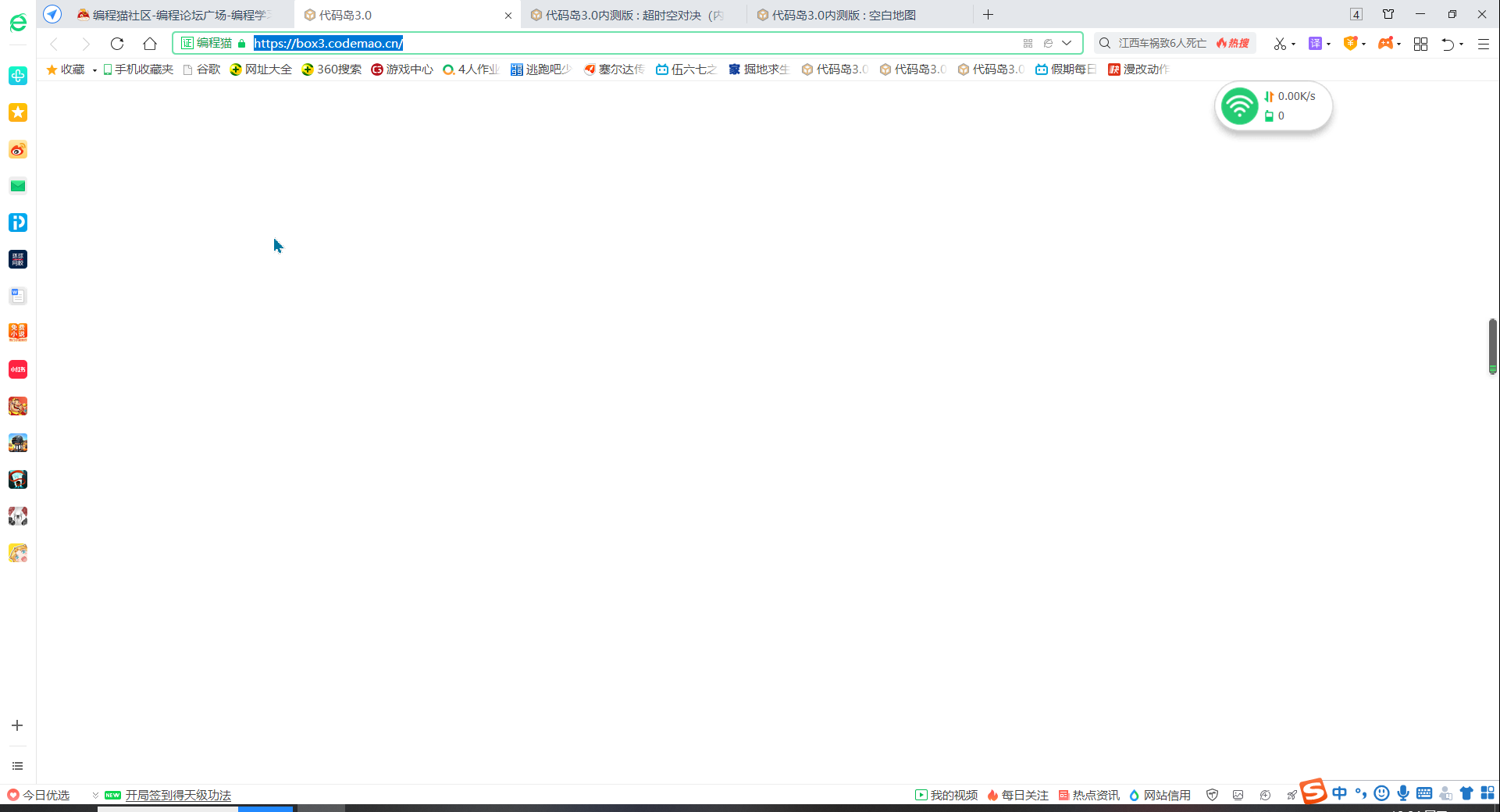1500x812 pixels.
Task: Expand the translate extension dropdown arrow
Action: (x=1329, y=45)
